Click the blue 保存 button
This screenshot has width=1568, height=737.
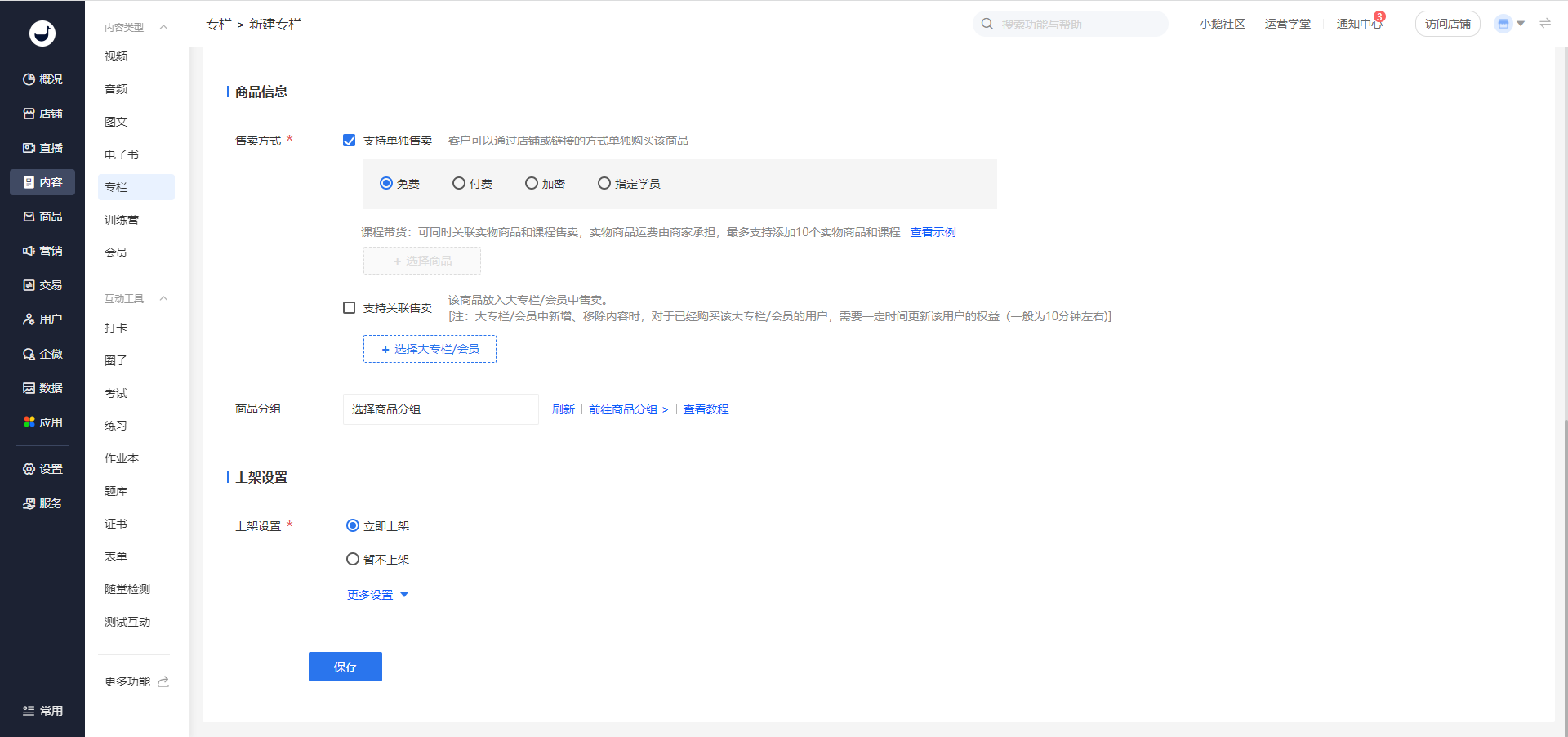point(345,667)
